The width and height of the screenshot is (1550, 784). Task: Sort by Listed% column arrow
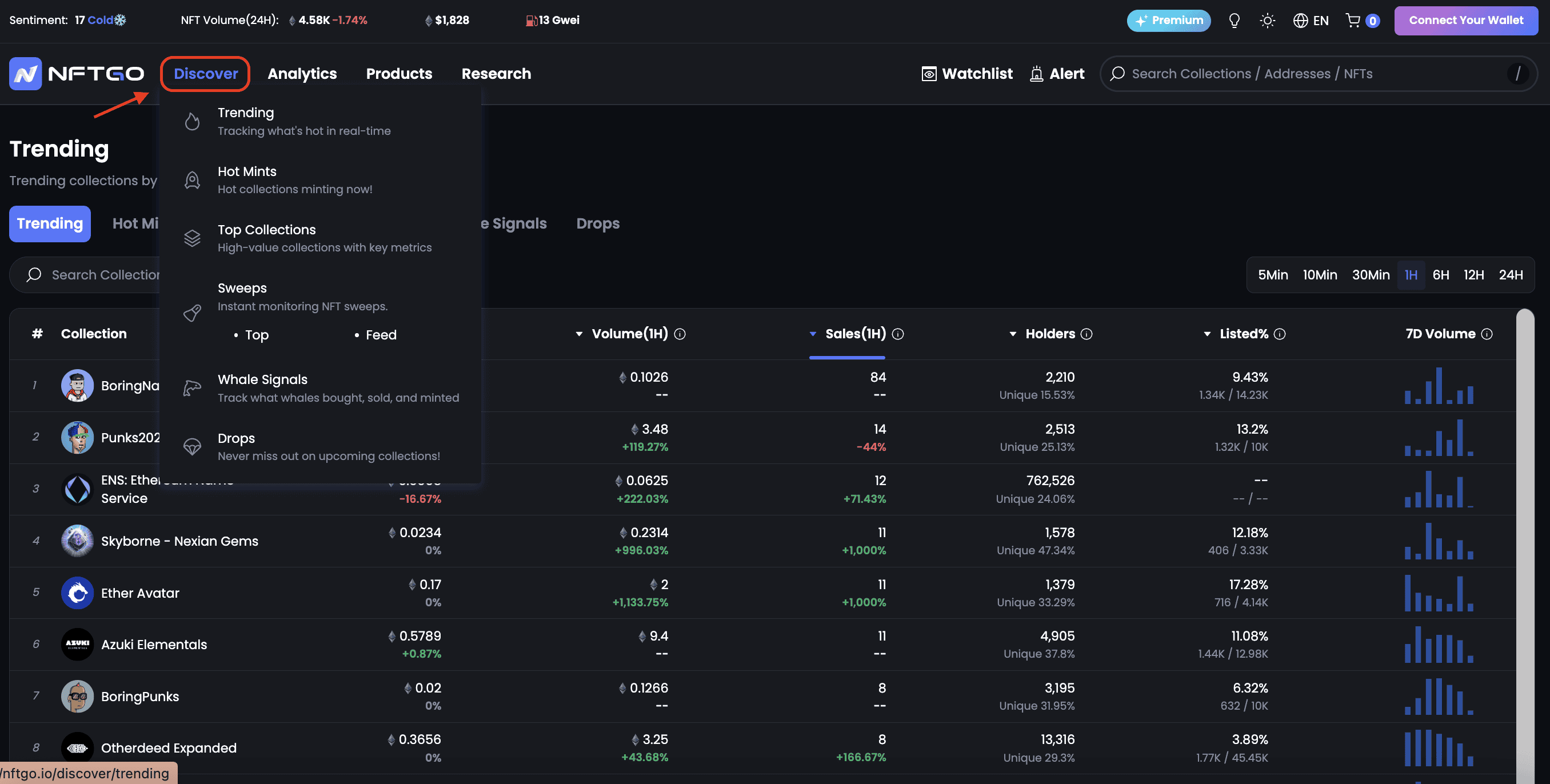tap(1207, 334)
